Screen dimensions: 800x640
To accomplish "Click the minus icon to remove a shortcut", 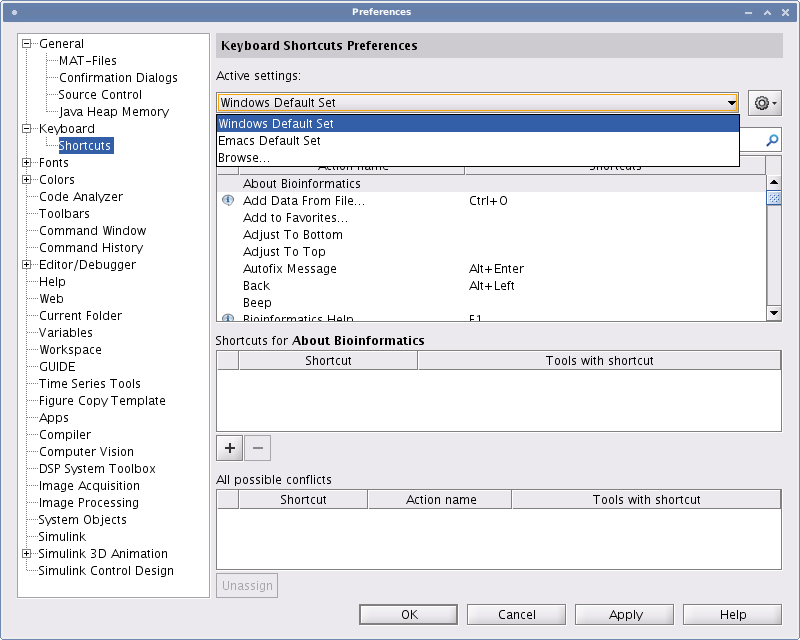I will (258, 448).
